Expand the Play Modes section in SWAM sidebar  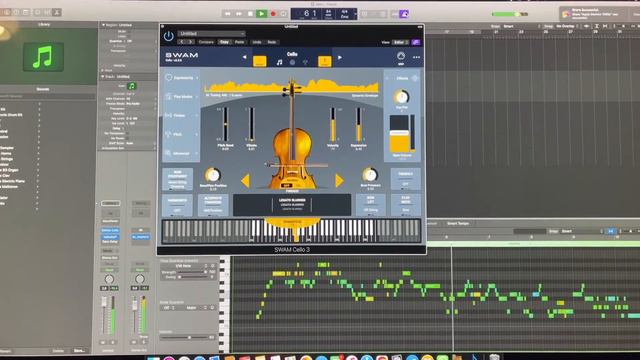(x=181, y=97)
